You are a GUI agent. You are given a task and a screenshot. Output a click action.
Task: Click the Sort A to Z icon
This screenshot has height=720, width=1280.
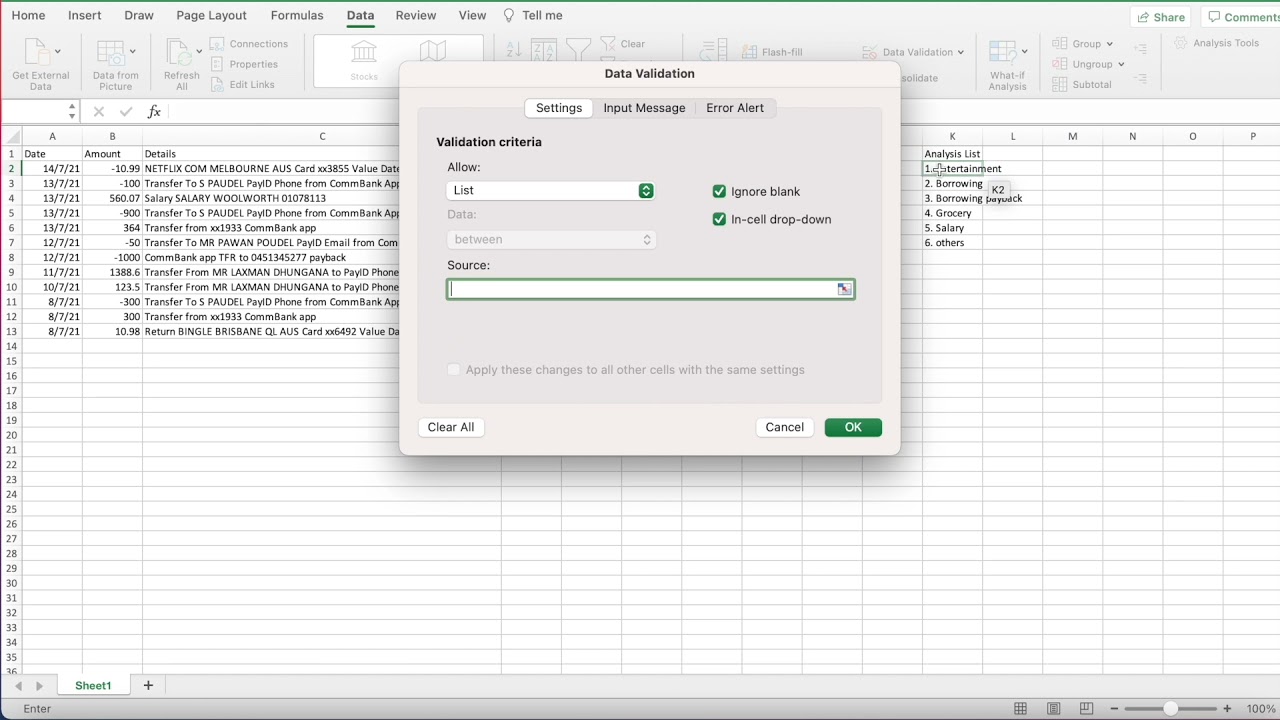pos(513,50)
